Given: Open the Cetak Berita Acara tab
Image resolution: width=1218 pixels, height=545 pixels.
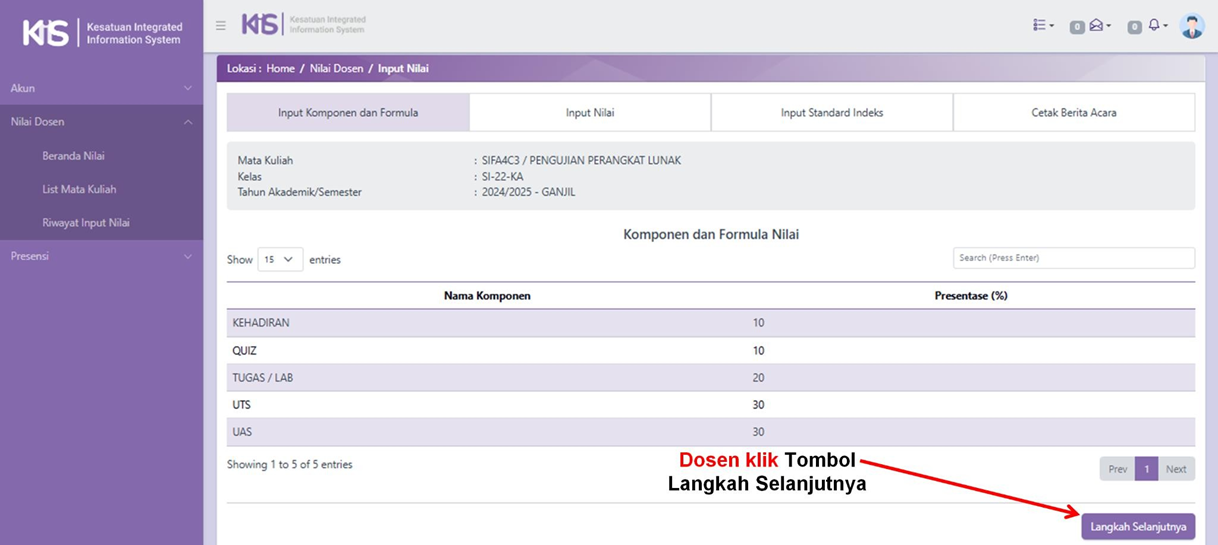Looking at the screenshot, I should 1073,113.
